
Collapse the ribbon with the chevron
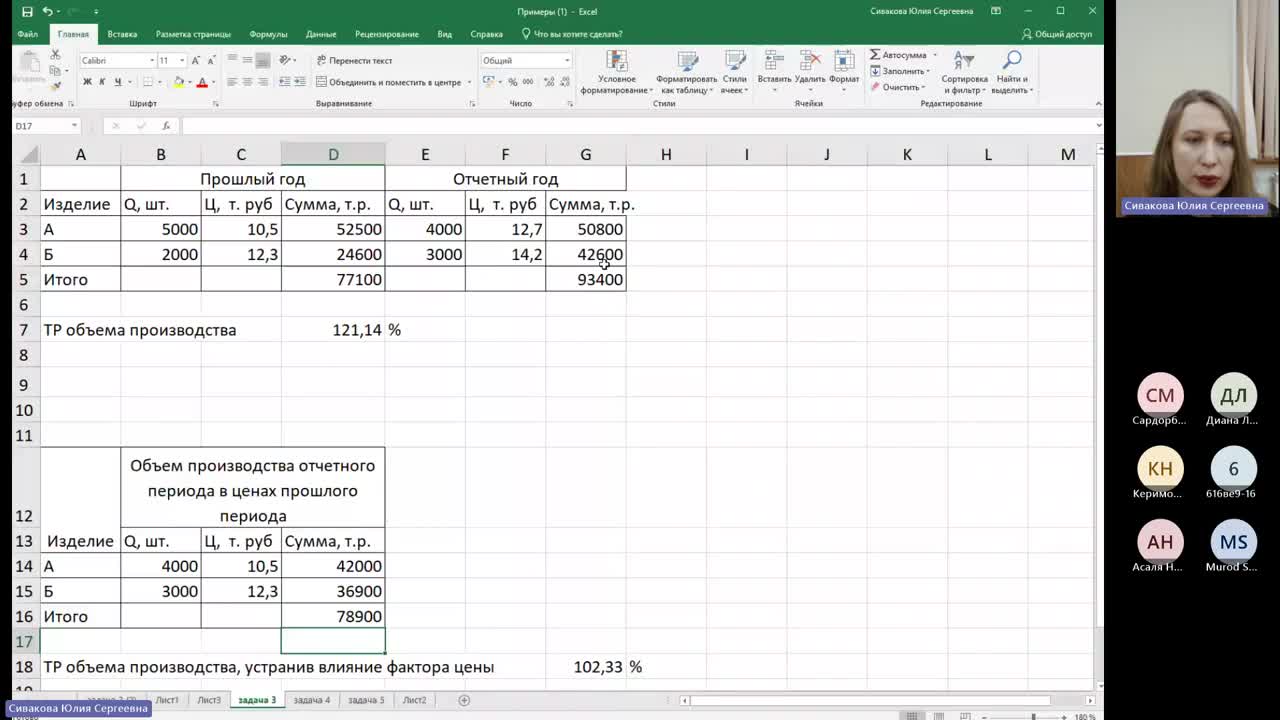point(1098,103)
